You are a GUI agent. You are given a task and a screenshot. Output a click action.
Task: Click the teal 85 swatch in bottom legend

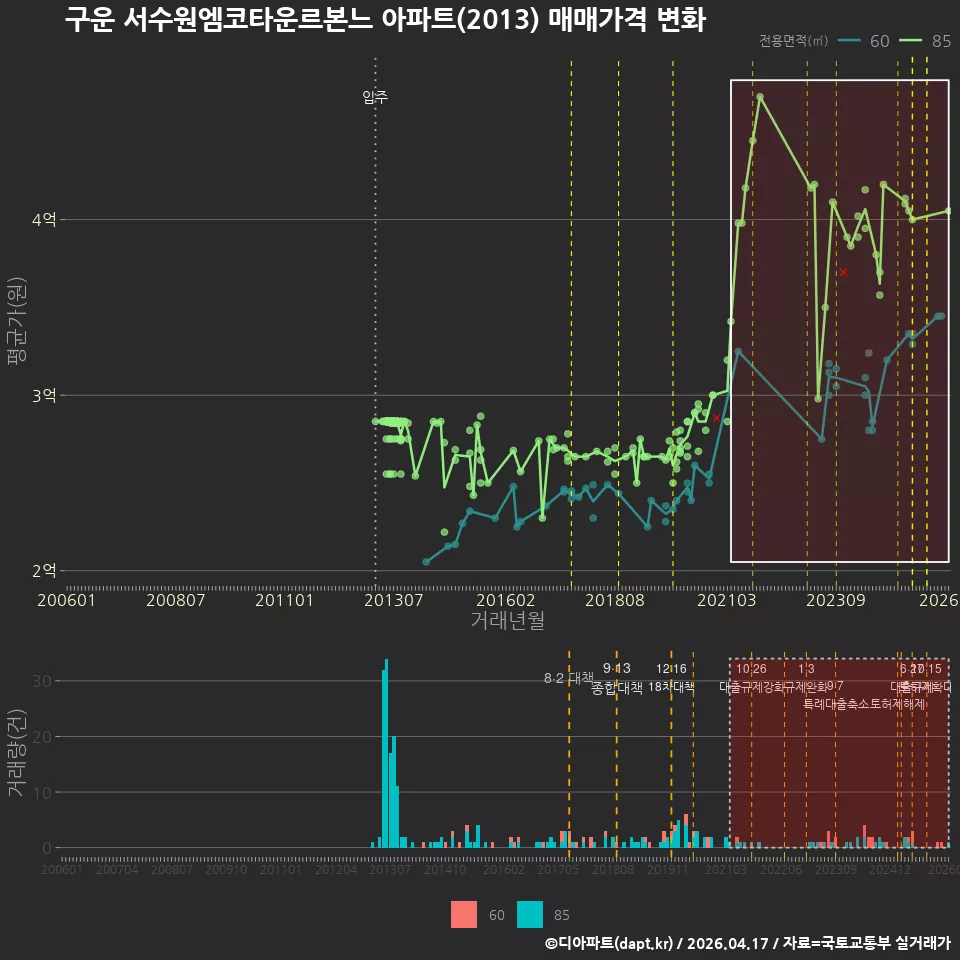[530, 915]
